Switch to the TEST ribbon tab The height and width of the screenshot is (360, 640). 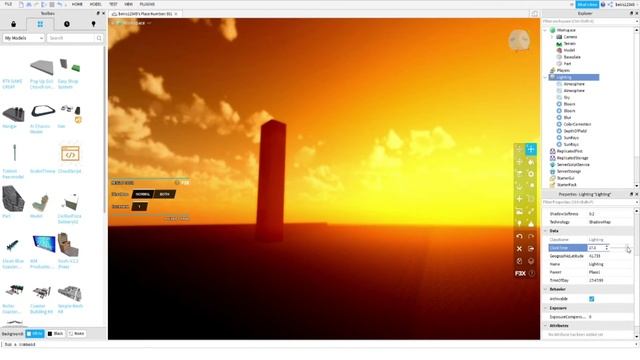113,4
